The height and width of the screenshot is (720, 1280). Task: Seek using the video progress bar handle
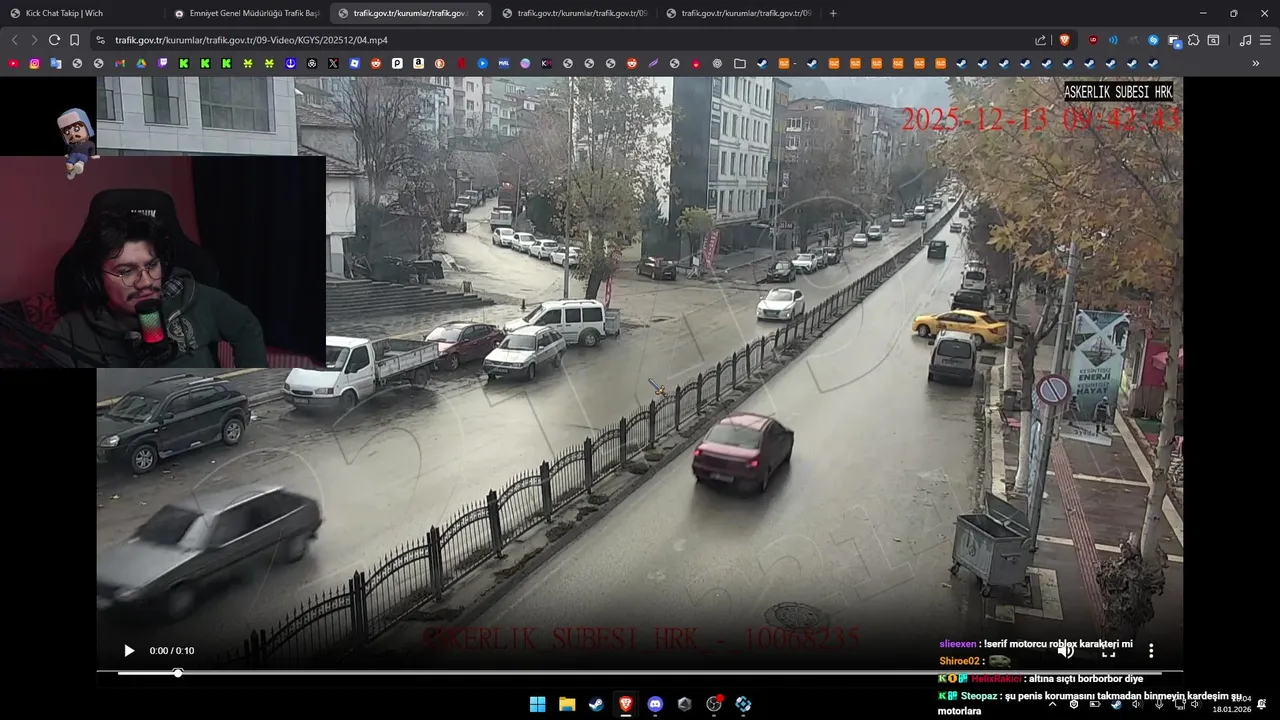pos(178,673)
